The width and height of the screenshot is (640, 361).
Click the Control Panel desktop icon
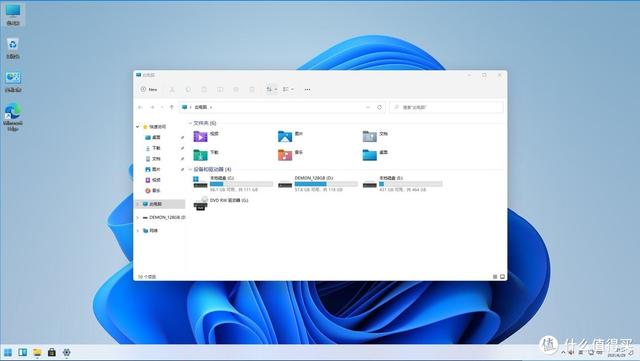[13, 82]
